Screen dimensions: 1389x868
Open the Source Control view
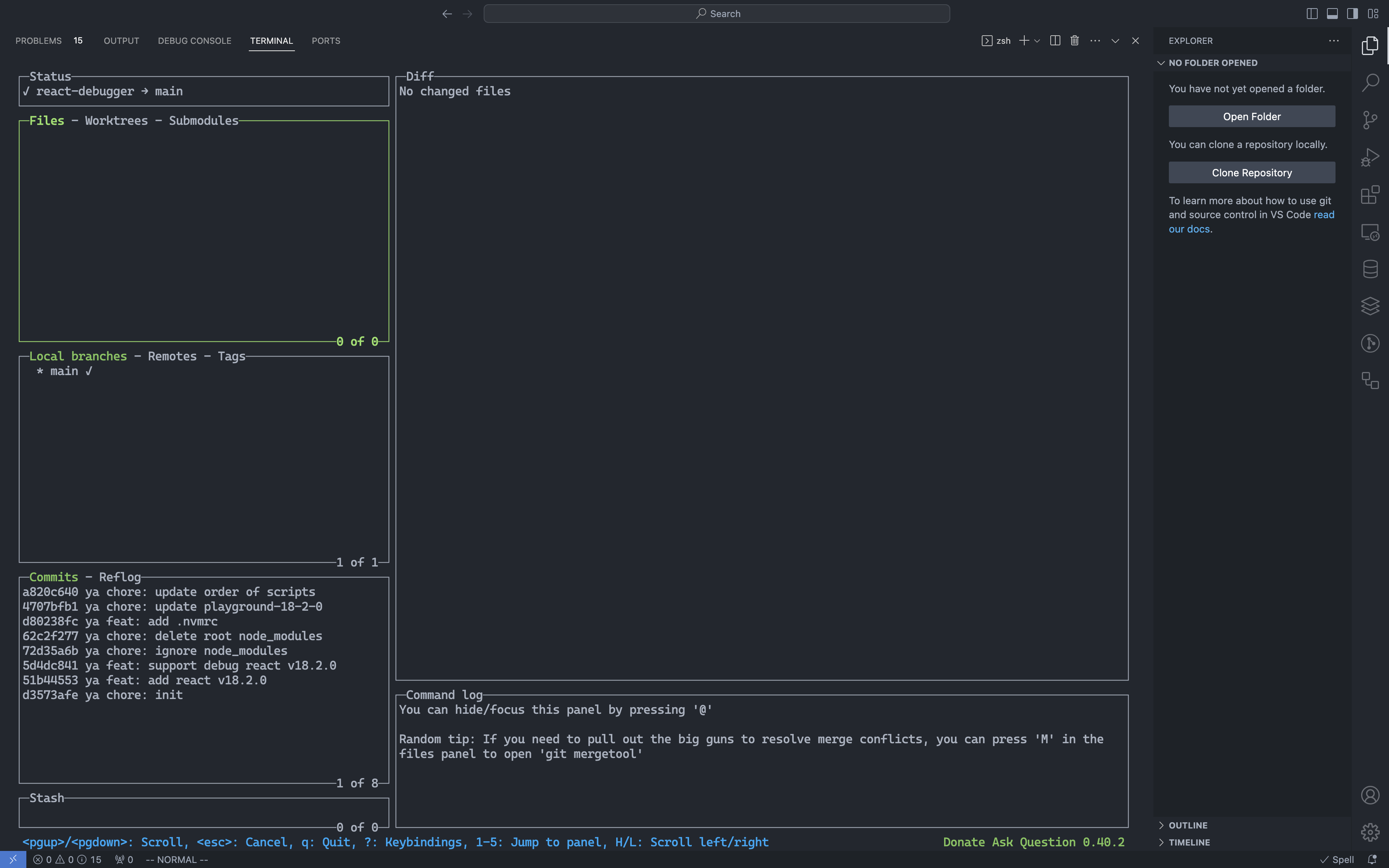tap(1370, 119)
